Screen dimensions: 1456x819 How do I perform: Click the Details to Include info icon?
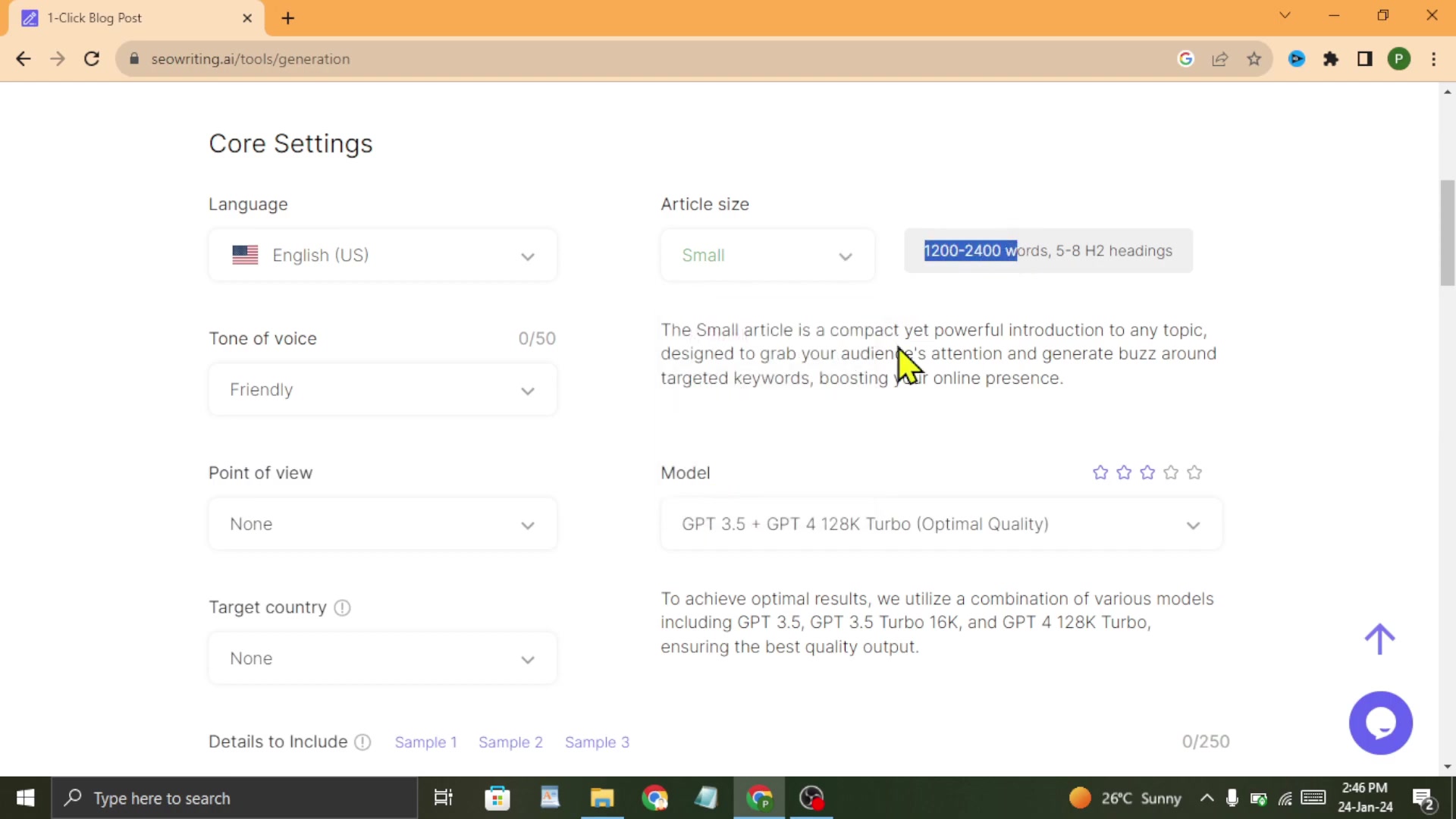(362, 742)
